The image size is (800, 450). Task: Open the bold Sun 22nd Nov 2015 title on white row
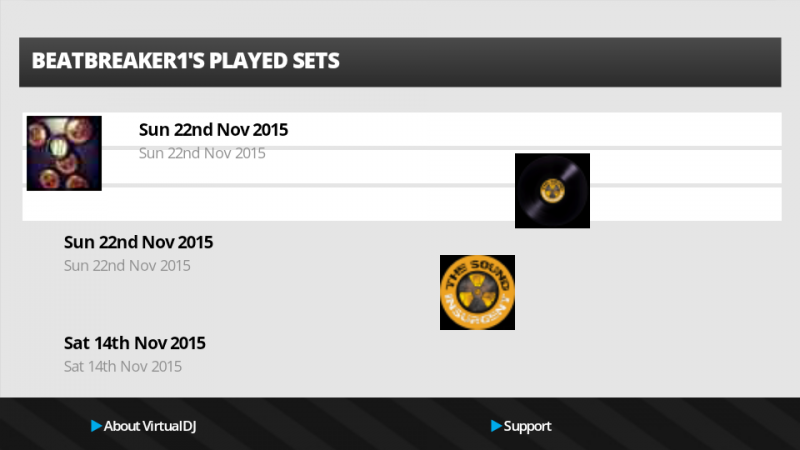click(213, 130)
